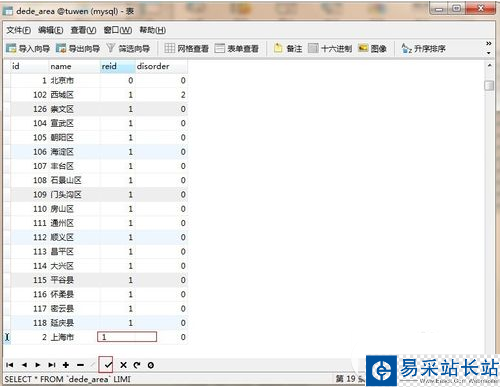Select the reid column header

[x=117, y=66]
